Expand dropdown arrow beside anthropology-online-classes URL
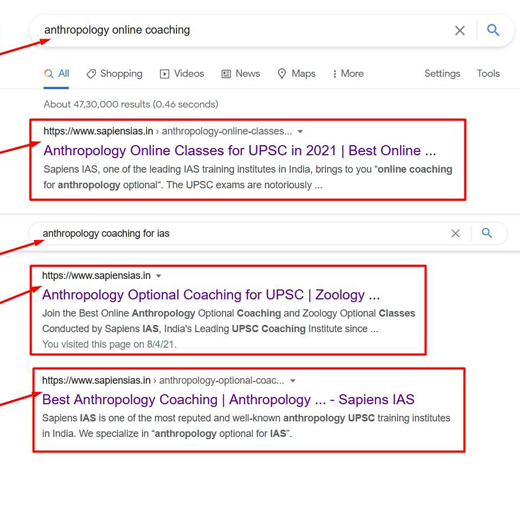This screenshot has width=520, height=530. pos(300,131)
